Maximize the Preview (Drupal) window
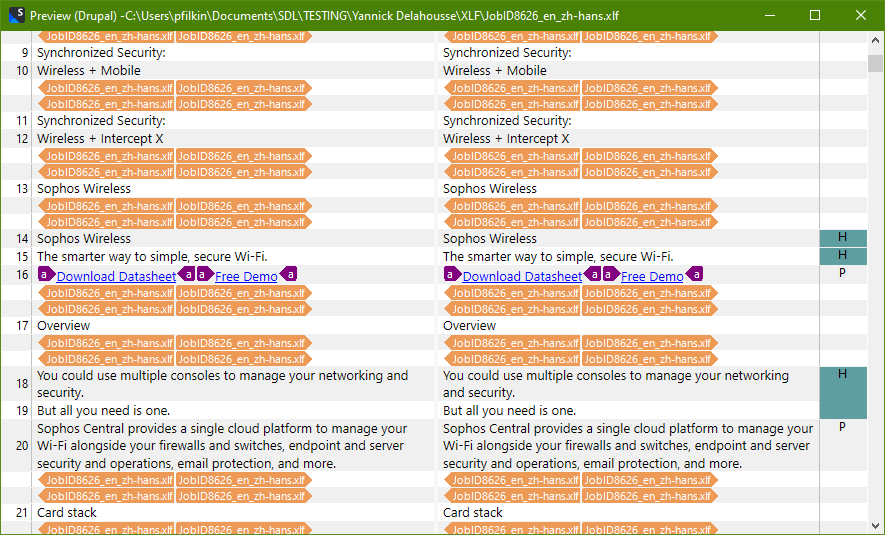Viewport: 885px width, 535px height. point(815,15)
